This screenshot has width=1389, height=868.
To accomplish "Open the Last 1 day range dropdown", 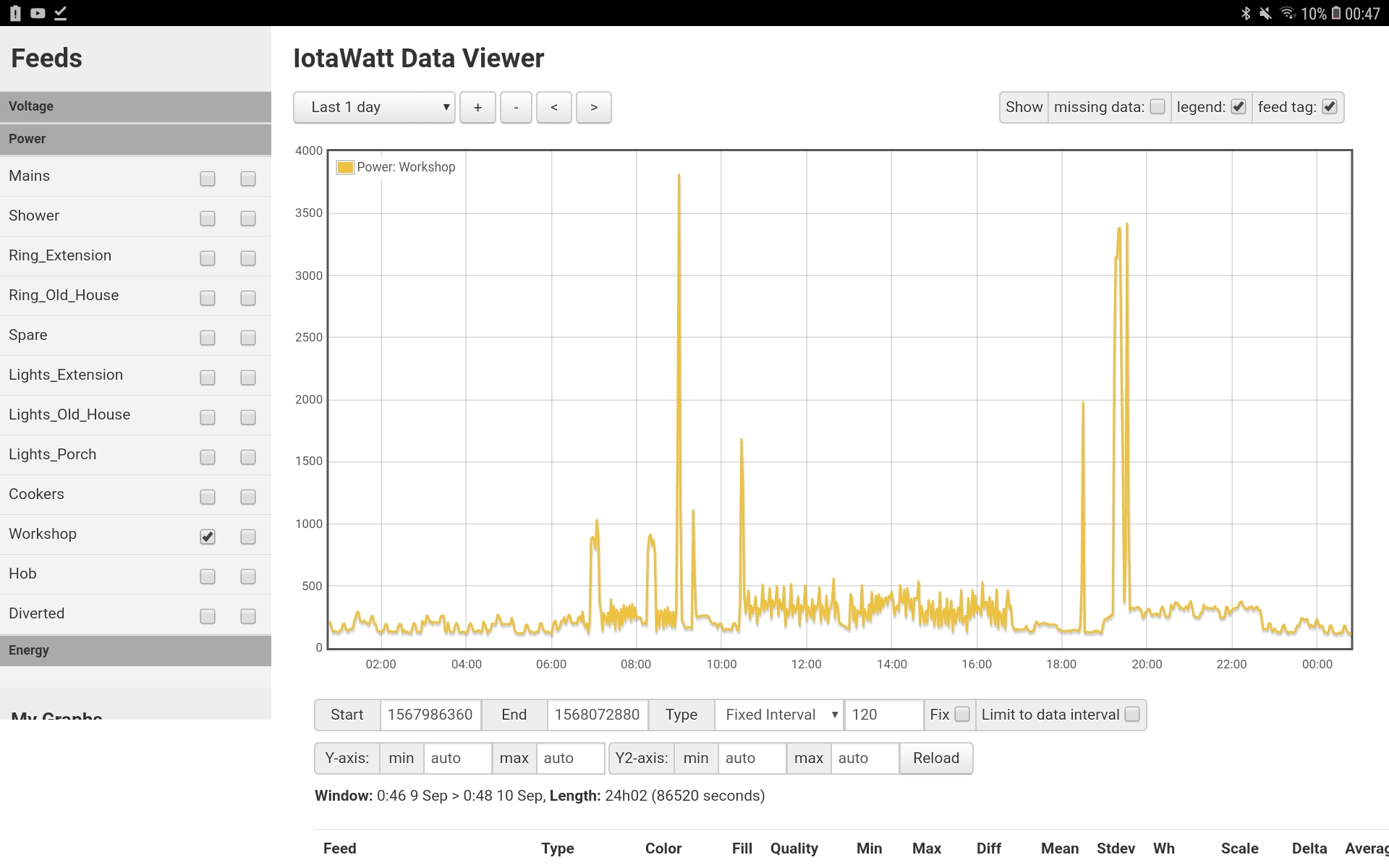I will coord(374,107).
